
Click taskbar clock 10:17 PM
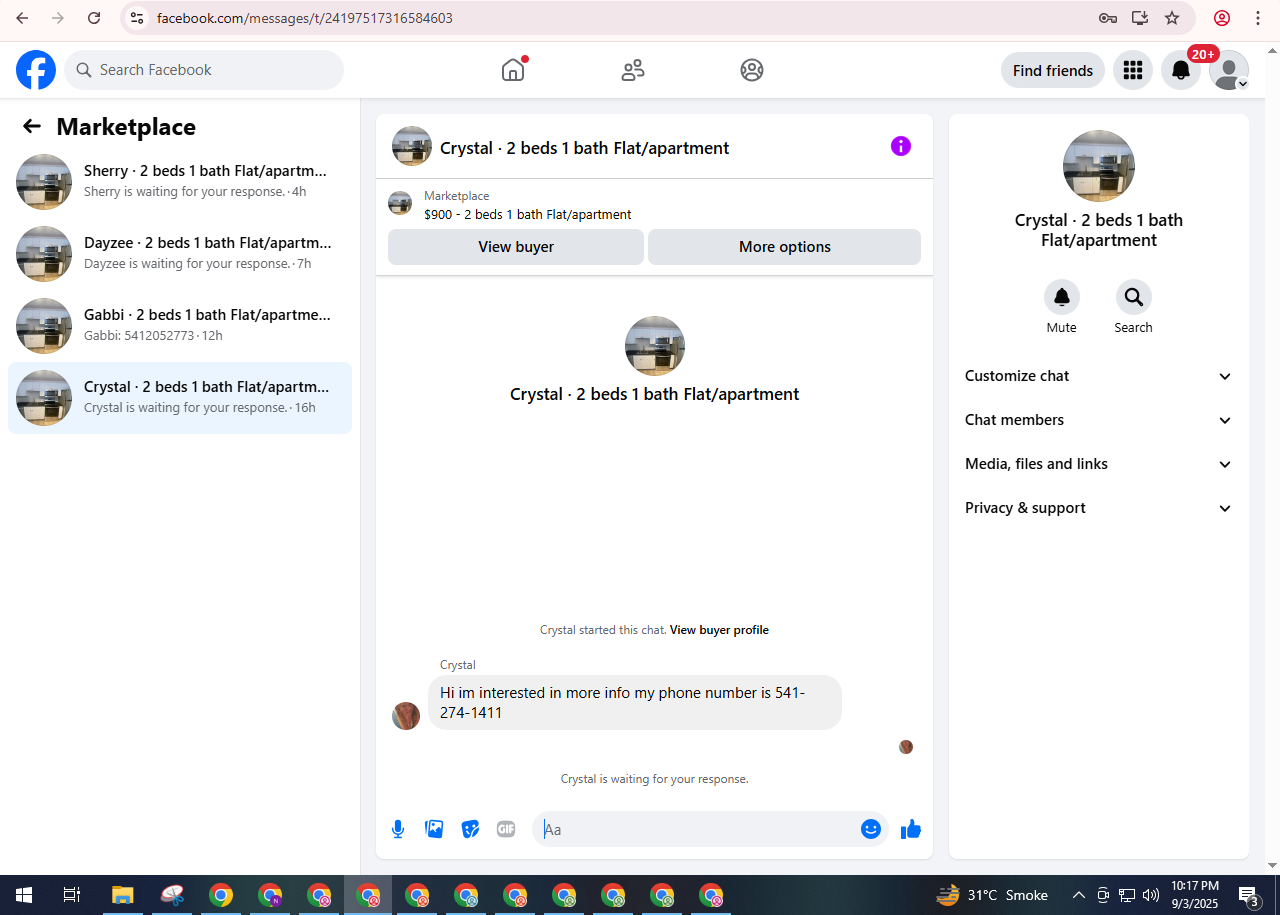[x=1195, y=895]
